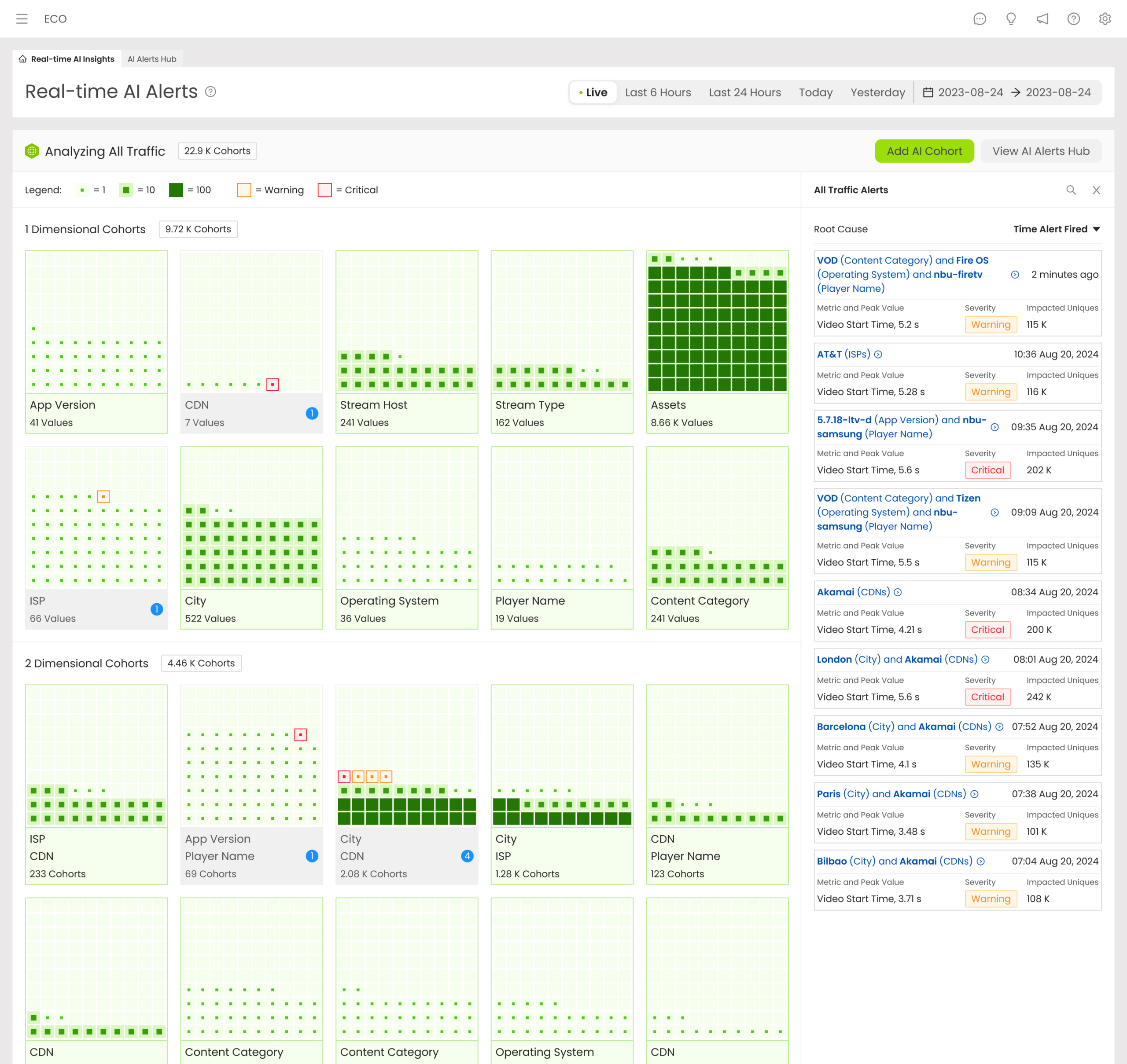Click help icon beside Real-time AI Alerts
1127x1064 pixels.
point(210,92)
